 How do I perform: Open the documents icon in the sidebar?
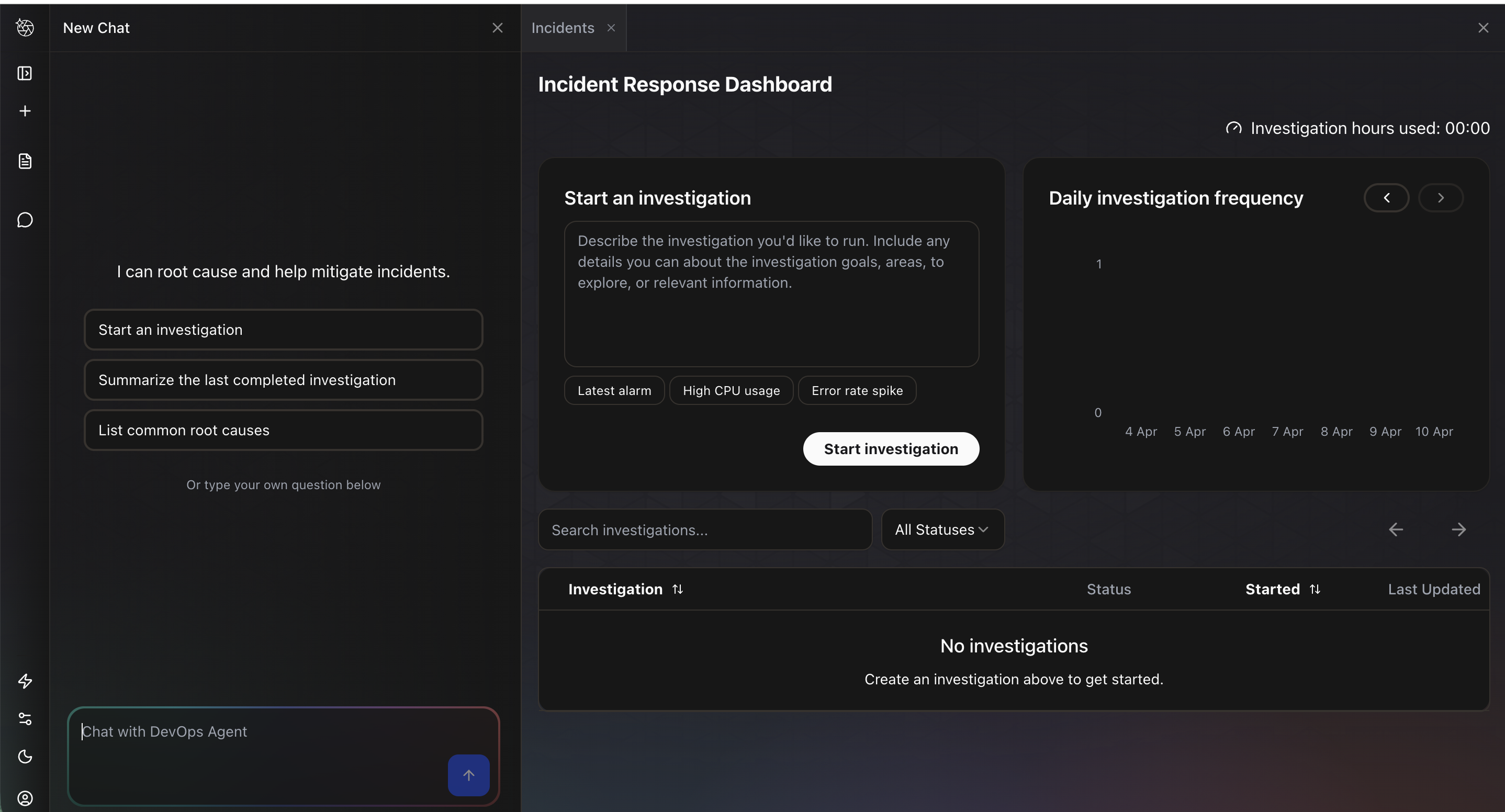(25, 161)
